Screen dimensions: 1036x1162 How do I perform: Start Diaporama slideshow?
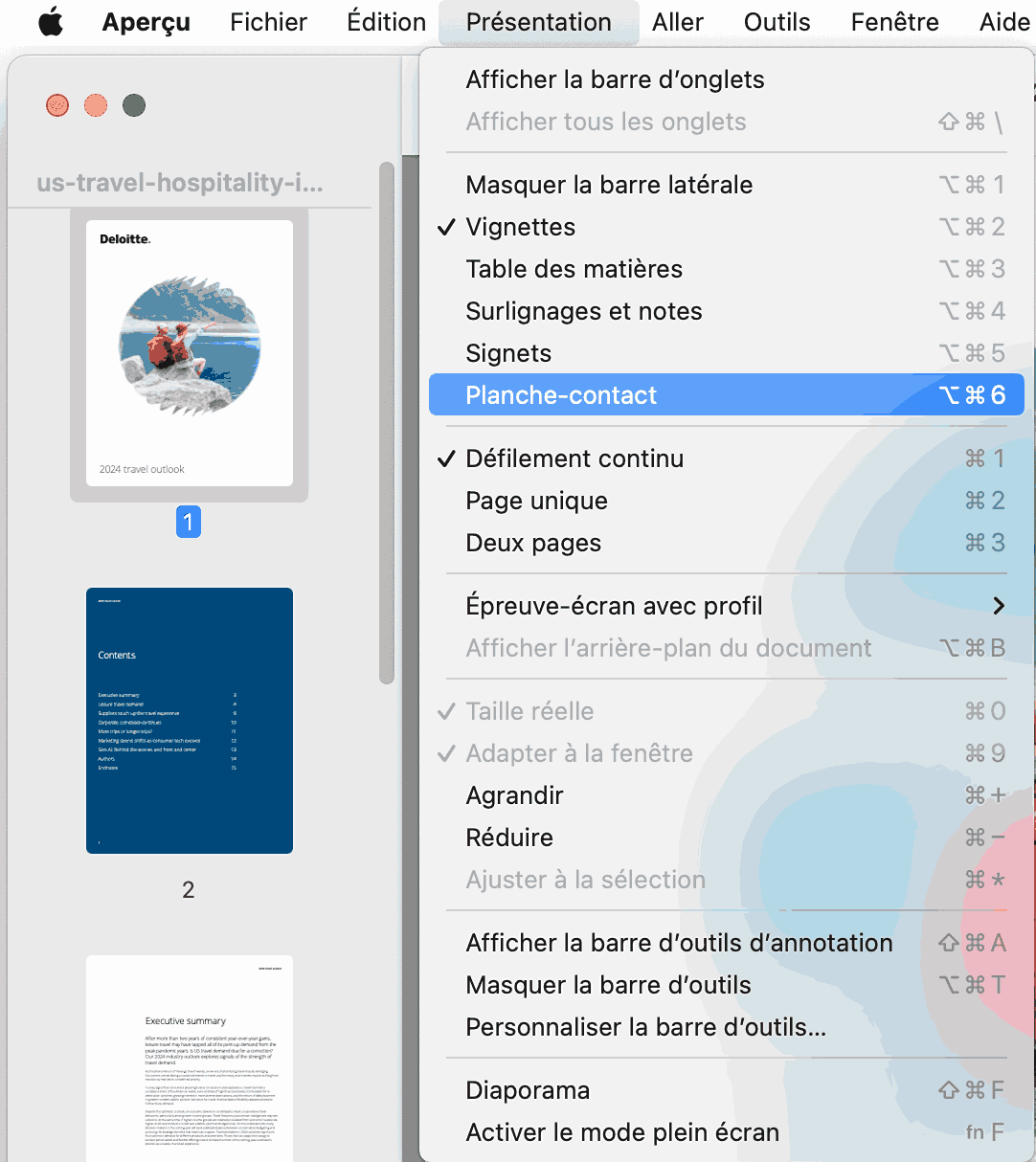point(727,1090)
